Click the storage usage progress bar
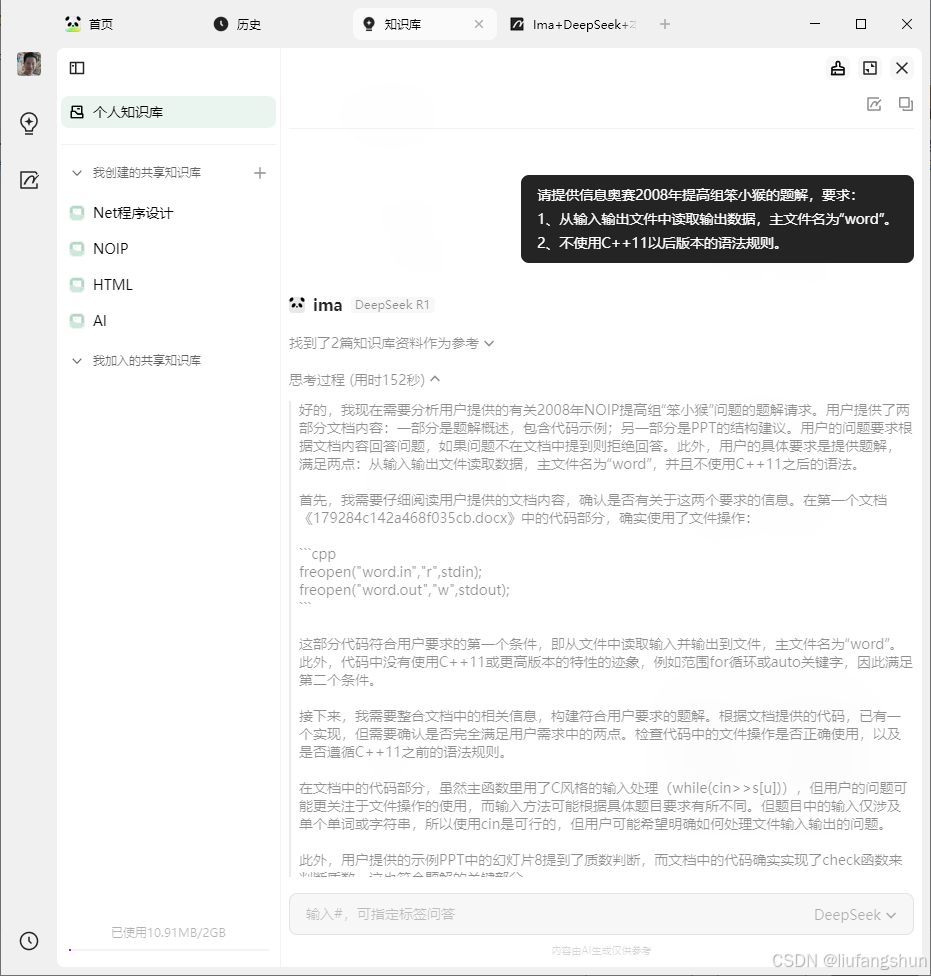 (169, 950)
